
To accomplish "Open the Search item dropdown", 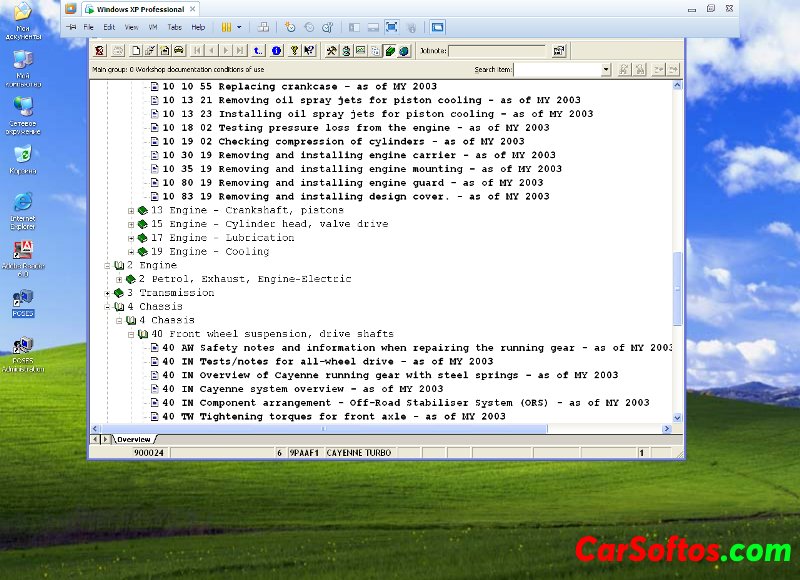I will click(606, 70).
